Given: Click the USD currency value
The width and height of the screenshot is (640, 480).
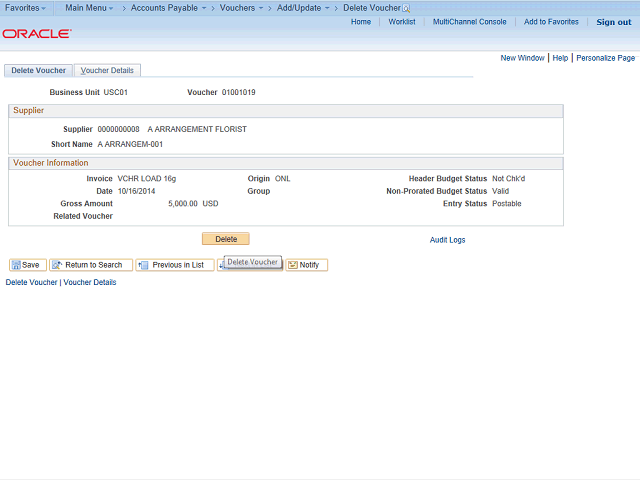Looking at the screenshot, I should (210, 203).
